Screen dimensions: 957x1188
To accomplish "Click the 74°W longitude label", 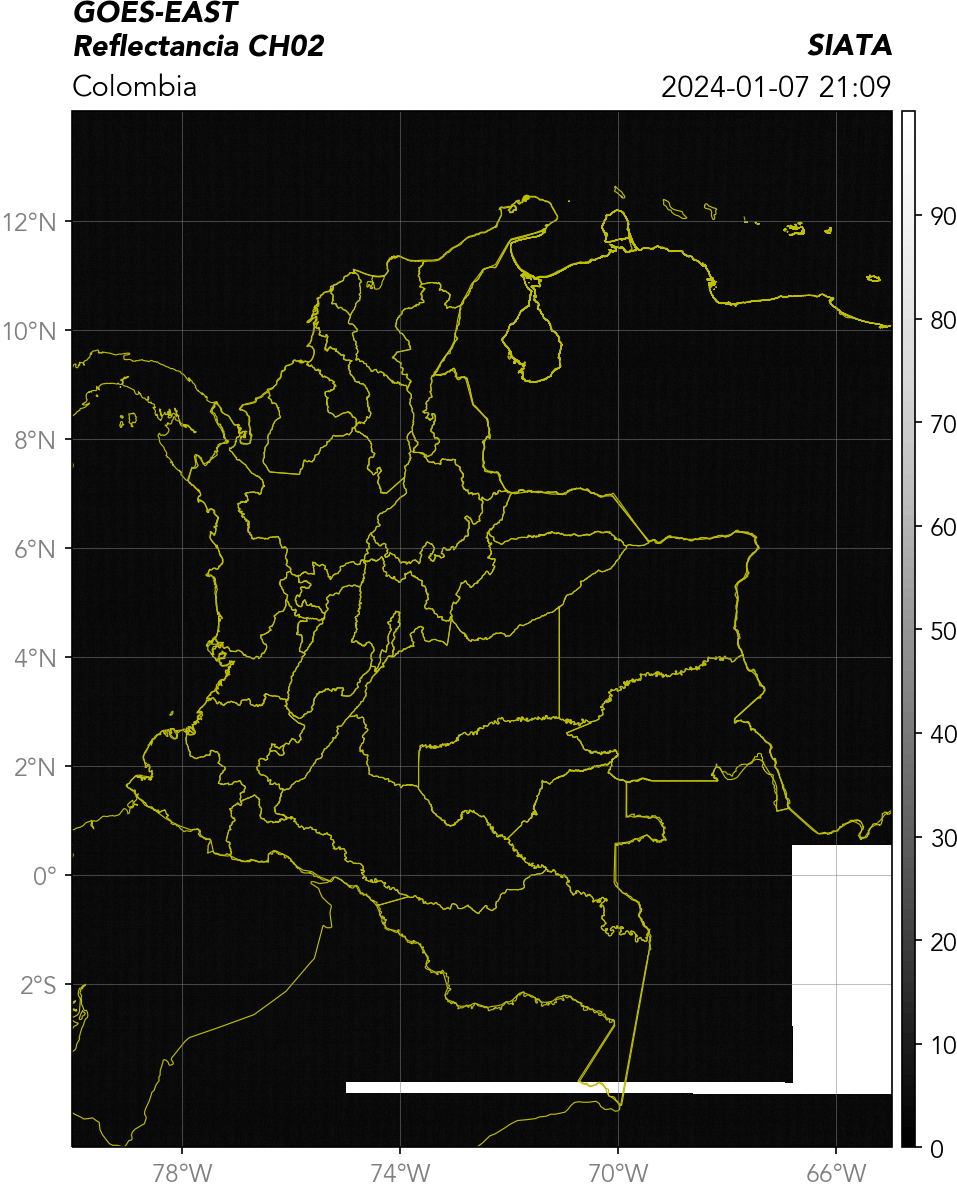I will [x=400, y=1173].
